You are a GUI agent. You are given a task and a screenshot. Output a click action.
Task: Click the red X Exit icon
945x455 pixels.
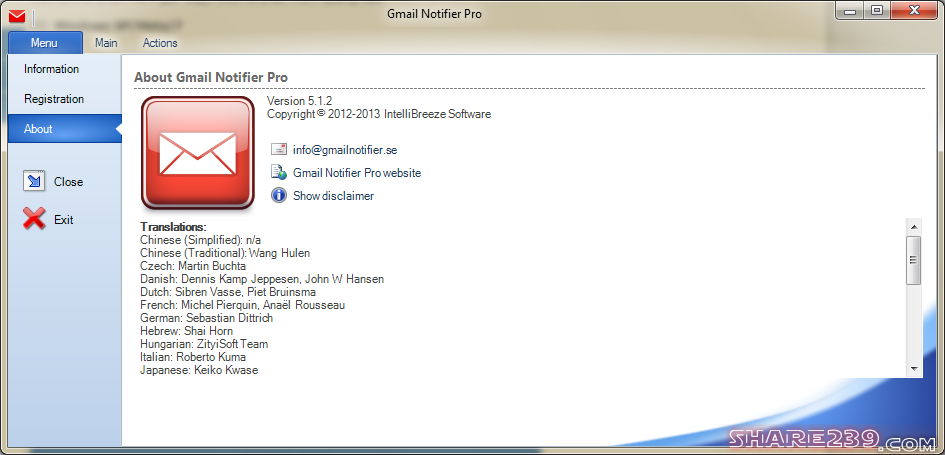pos(34,219)
